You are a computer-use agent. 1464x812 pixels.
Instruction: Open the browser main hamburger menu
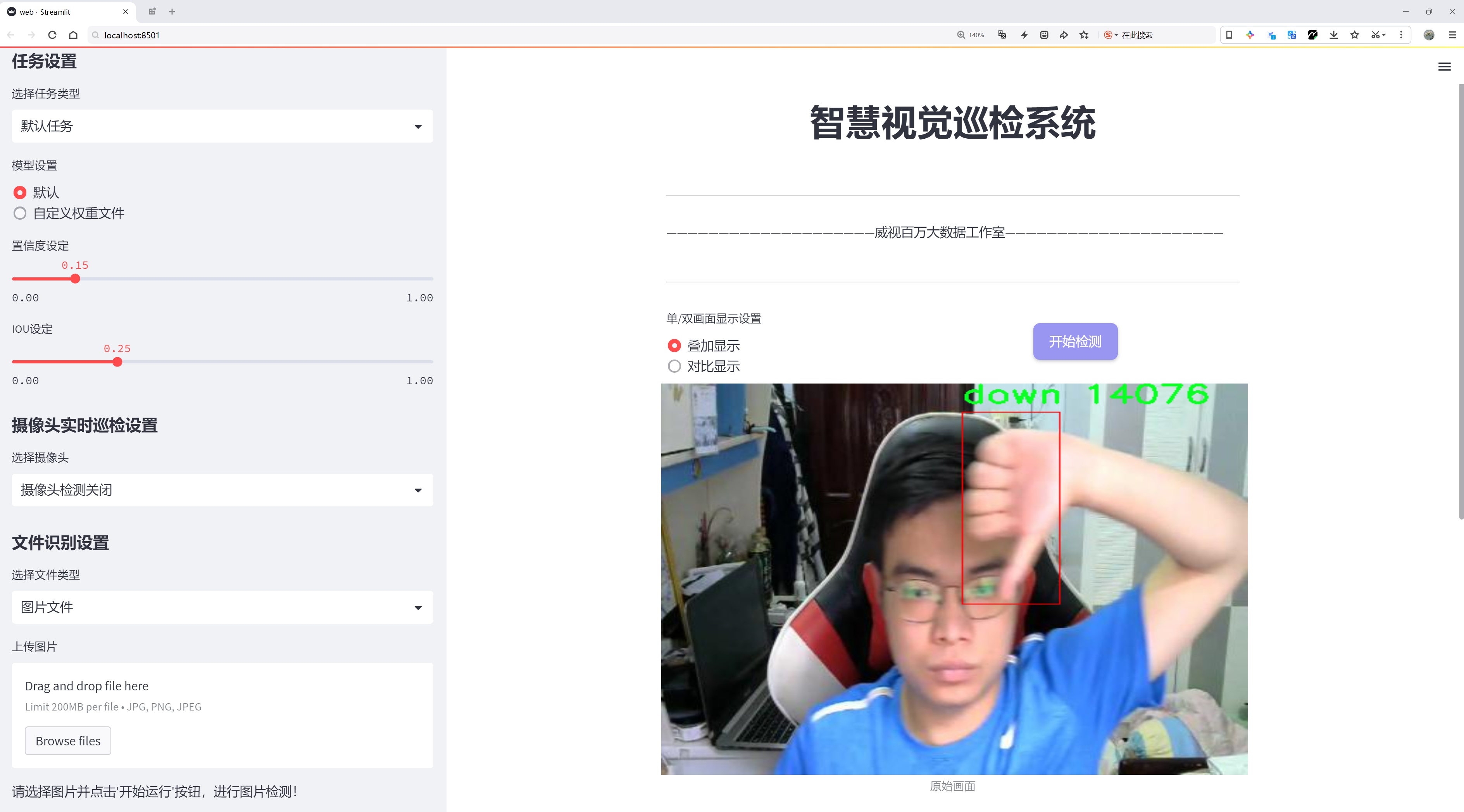coord(1452,35)
